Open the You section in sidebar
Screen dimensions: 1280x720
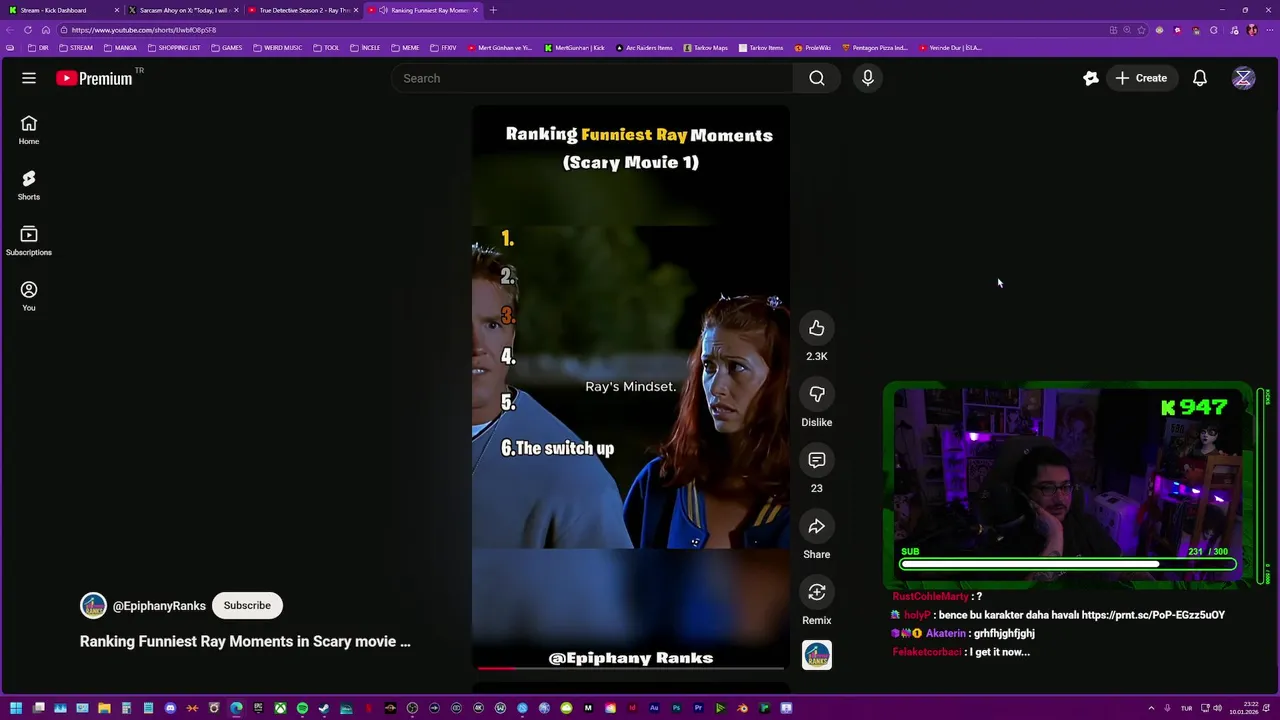point(29,296)
